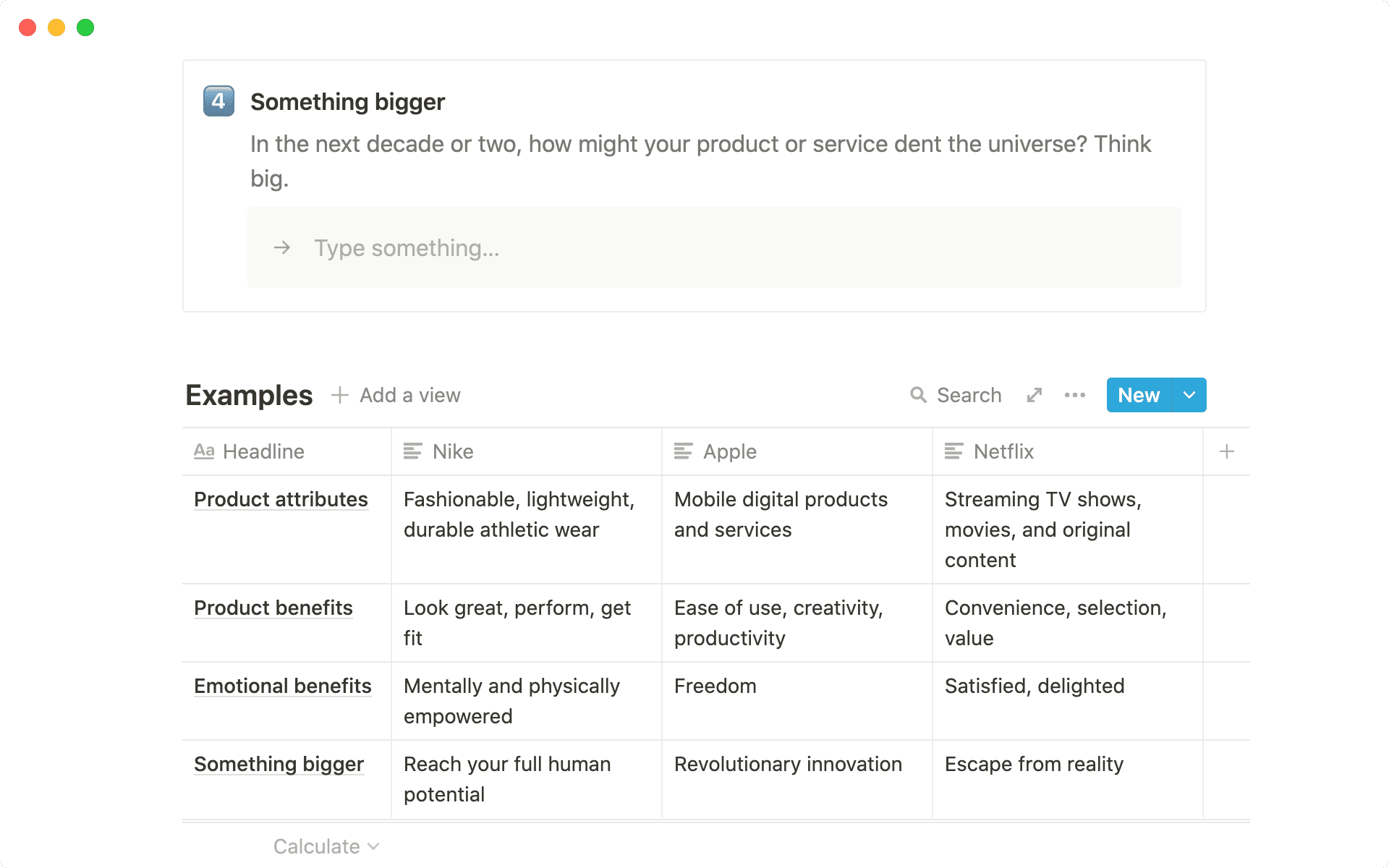Screen dimensions: 1389x868
Task: Click the Nike column text-type icon
Action: 412,452
